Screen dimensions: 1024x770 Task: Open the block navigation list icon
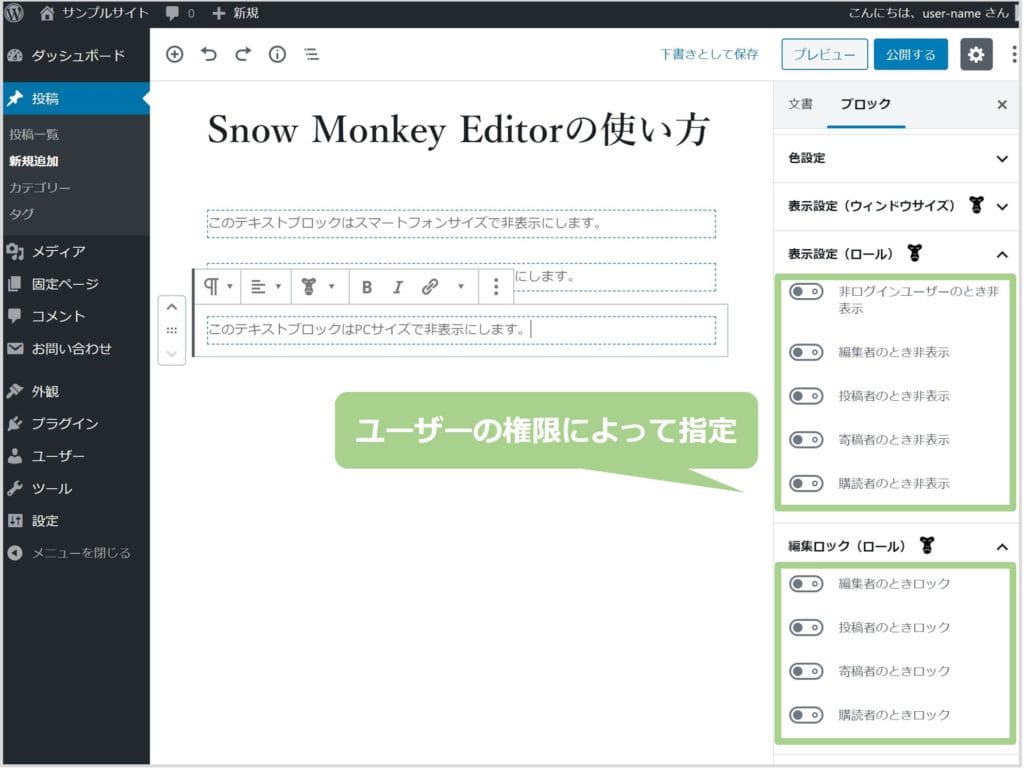pyautogui.click(x=312, y=54)
